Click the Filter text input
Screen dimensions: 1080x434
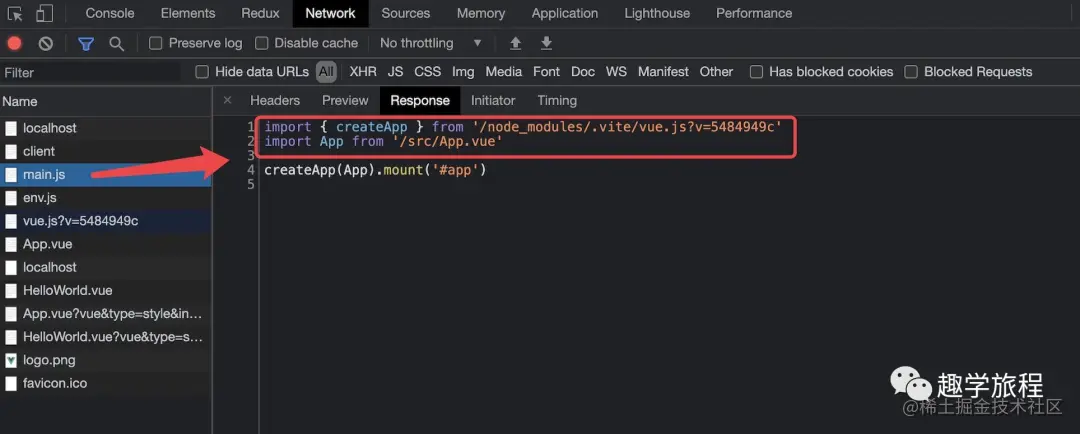[91, 72]
